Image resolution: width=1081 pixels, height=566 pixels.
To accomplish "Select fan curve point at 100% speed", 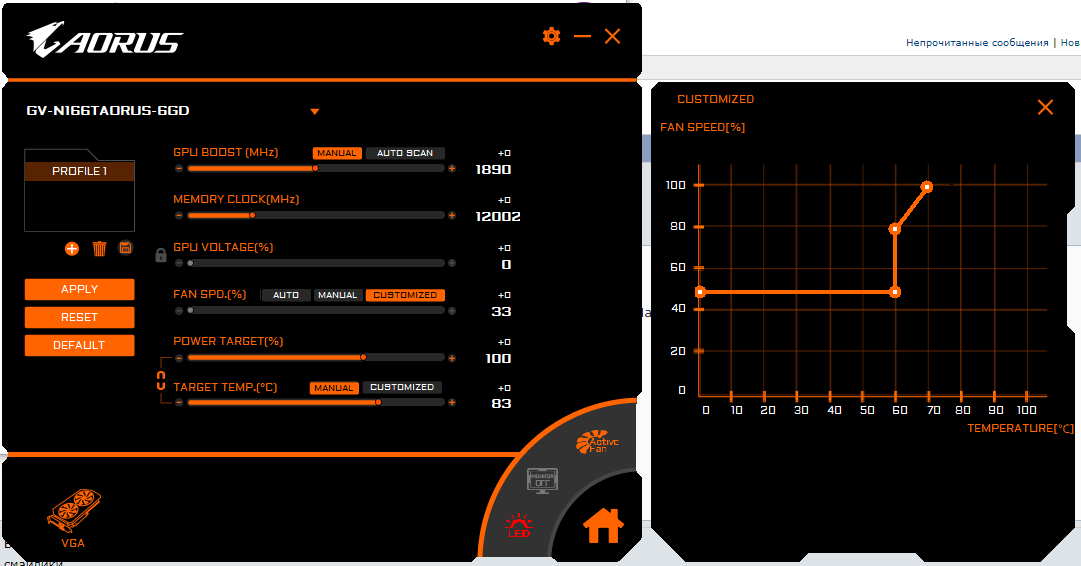I will 927,187.
